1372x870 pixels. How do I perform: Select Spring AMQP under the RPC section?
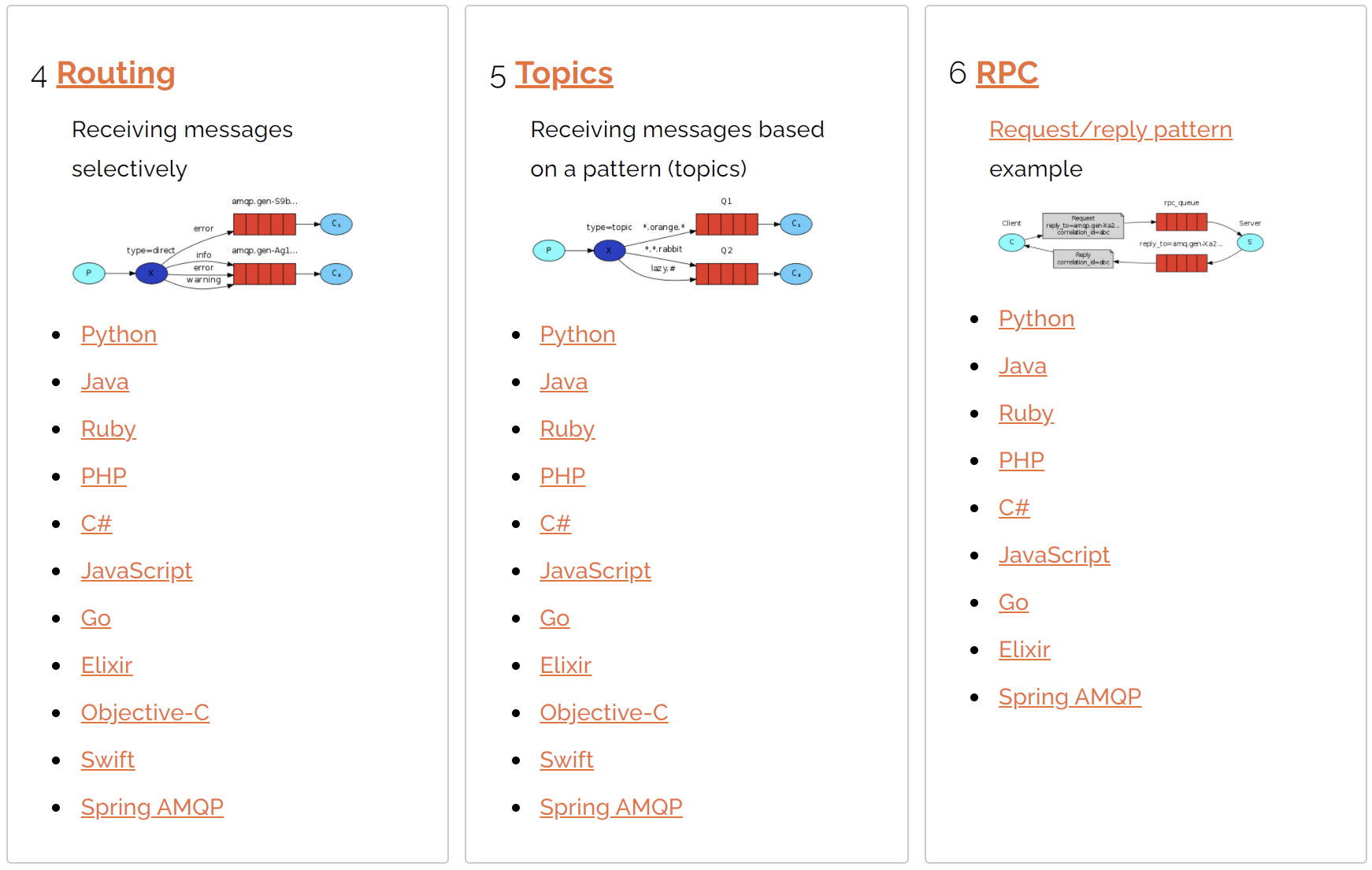(1070, 697)
